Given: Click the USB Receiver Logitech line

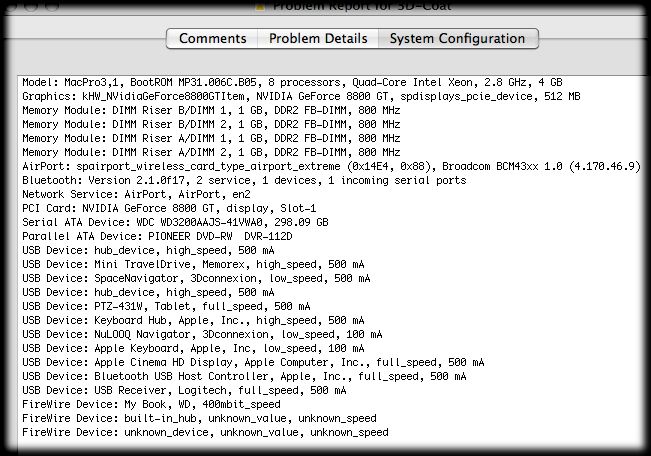Looking at the screenshot, I should point(184,390).
